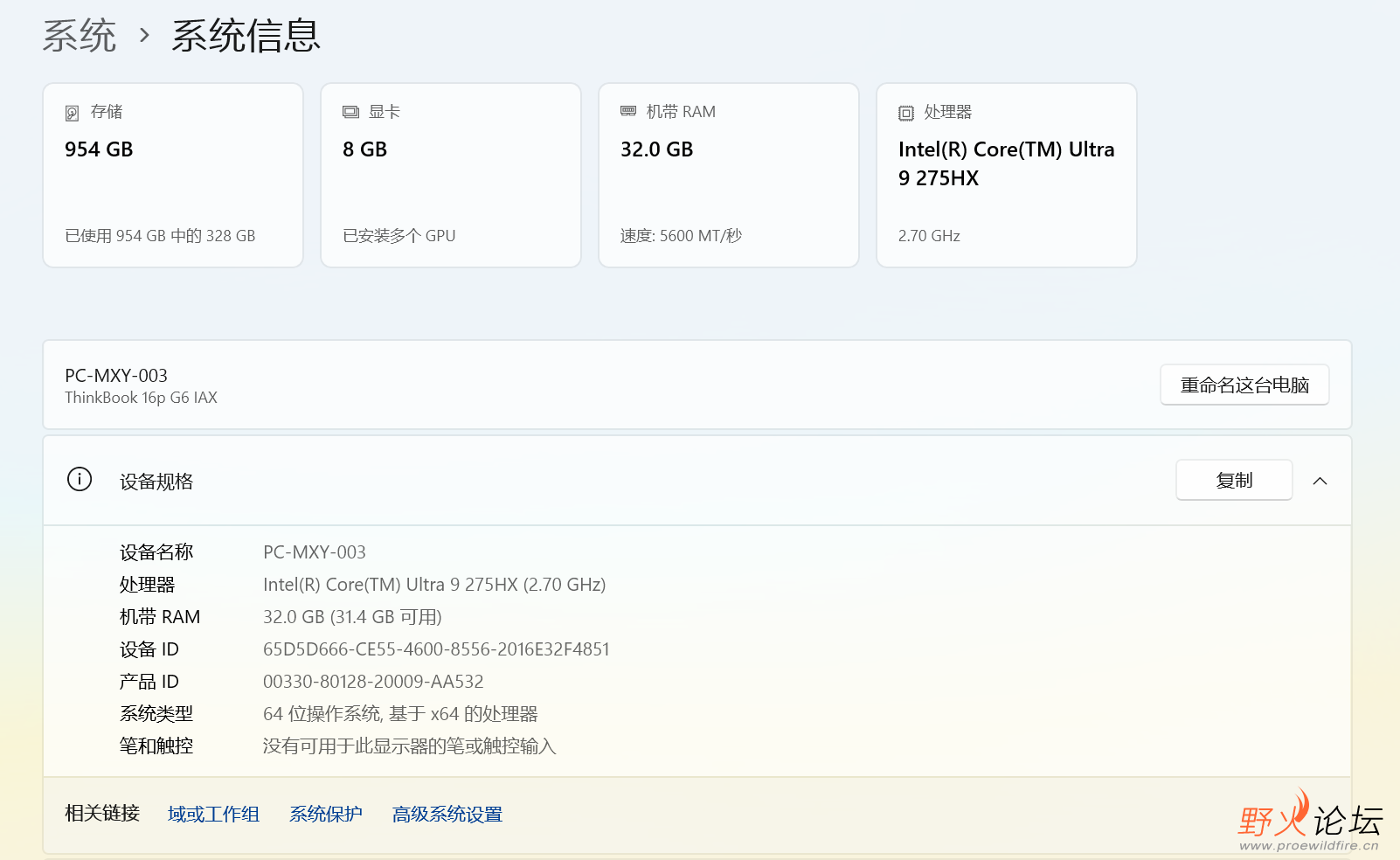Click 速度: 5600 MT/秒 text
The image size is (1400, 860).
[x=682, y=236]
